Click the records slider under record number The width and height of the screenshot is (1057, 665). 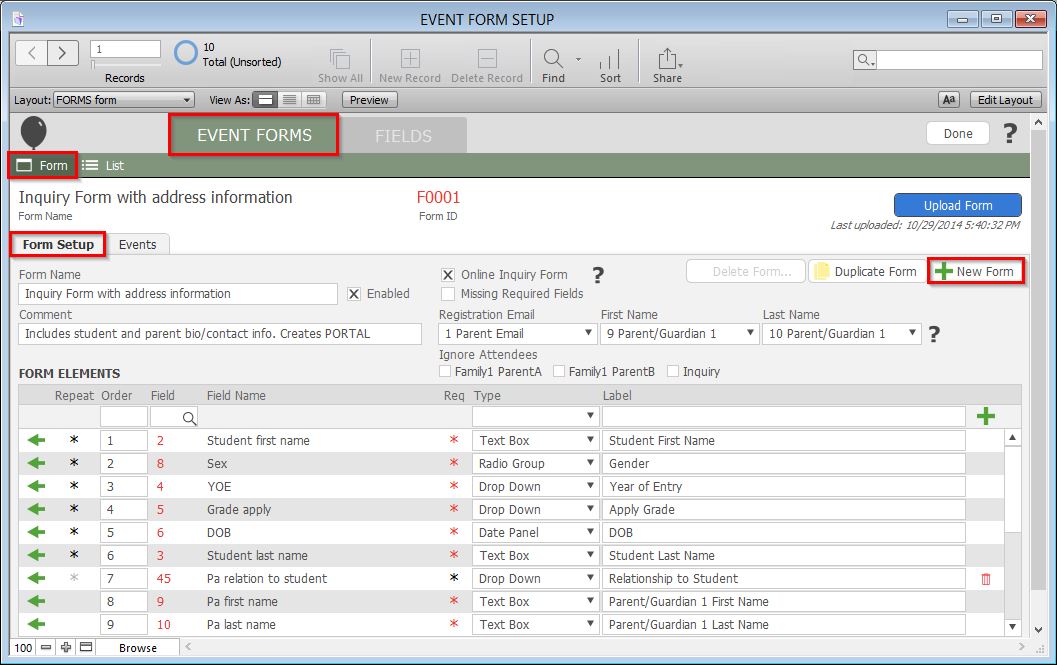point(124,65)
